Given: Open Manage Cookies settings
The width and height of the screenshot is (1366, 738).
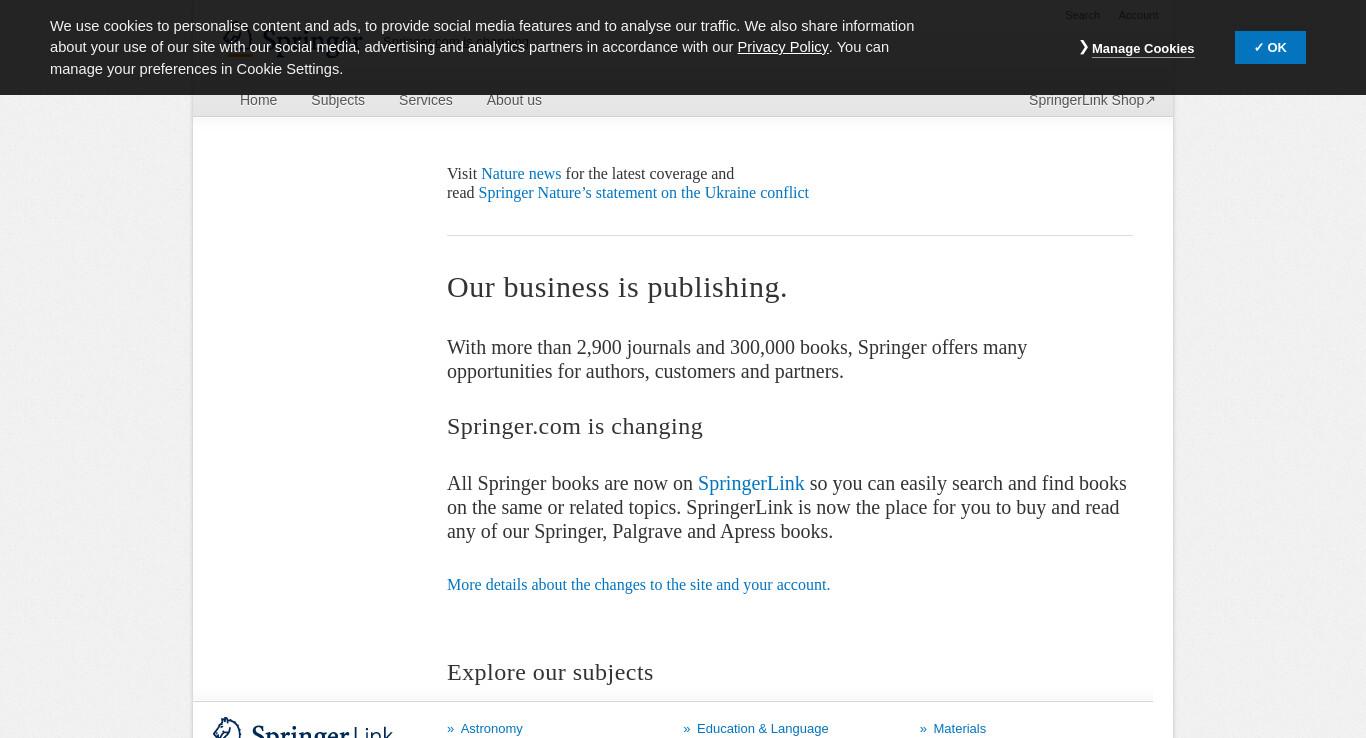Looking at the screenshot, I should point(1142,48).
